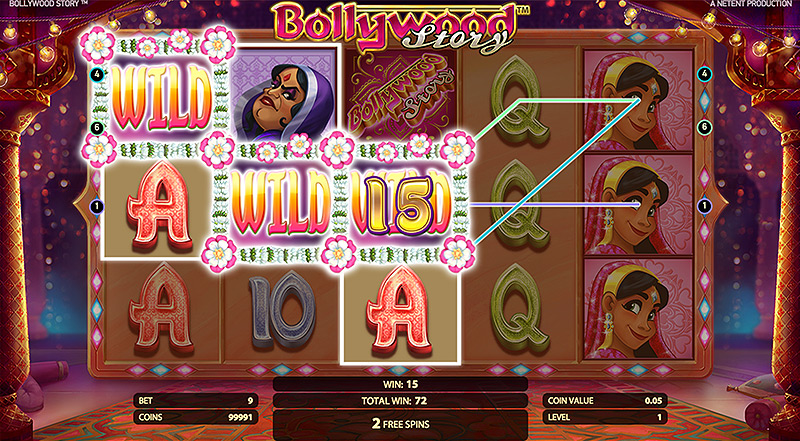Select the top-left WILD symbol
Viewport: 800px width, 441px height.
coord(162,98)
